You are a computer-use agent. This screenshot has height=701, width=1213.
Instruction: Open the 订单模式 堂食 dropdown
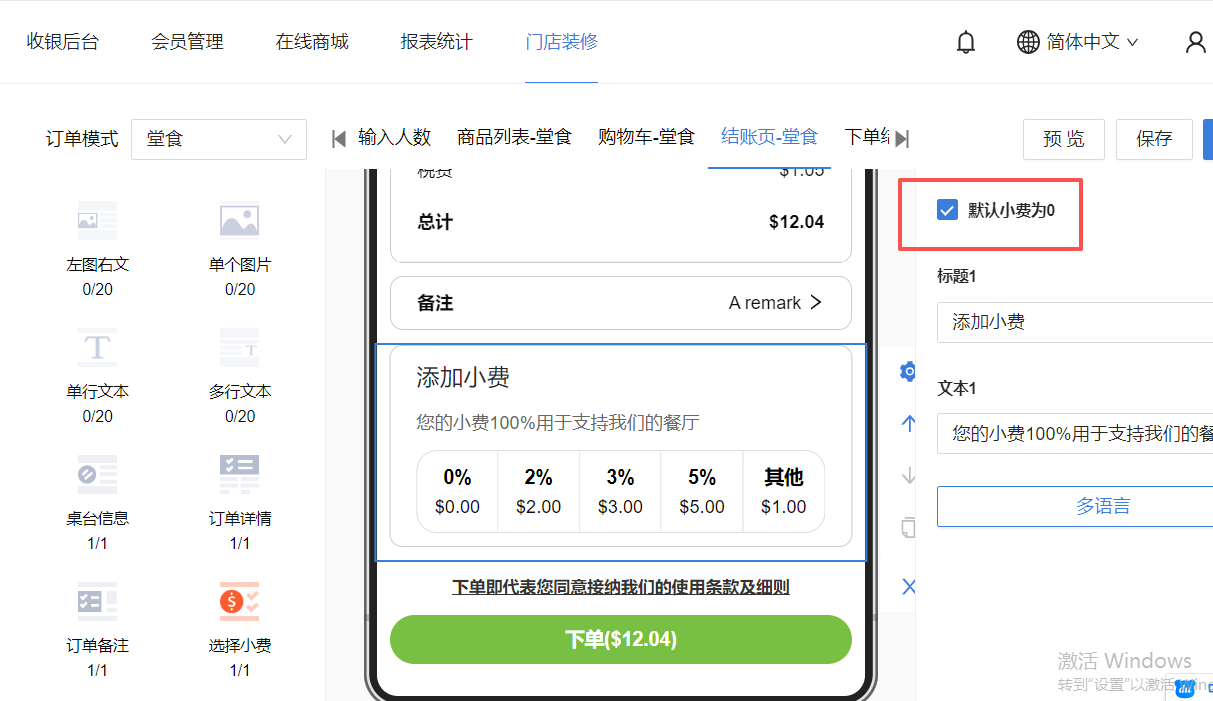[x=218, y=139]
